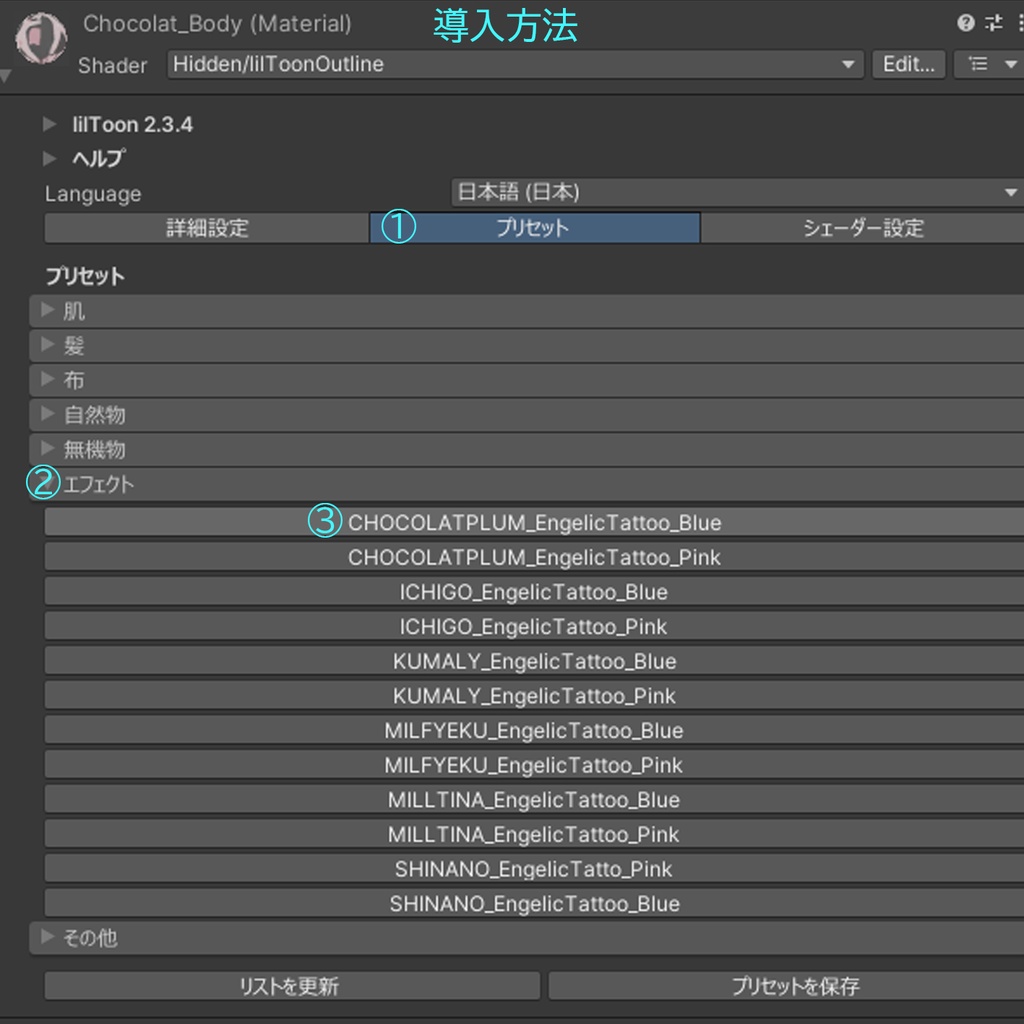This screenshot has width=1024, height=1024.
Task: Open the シェーダー設定 tab
Action: 863,228
